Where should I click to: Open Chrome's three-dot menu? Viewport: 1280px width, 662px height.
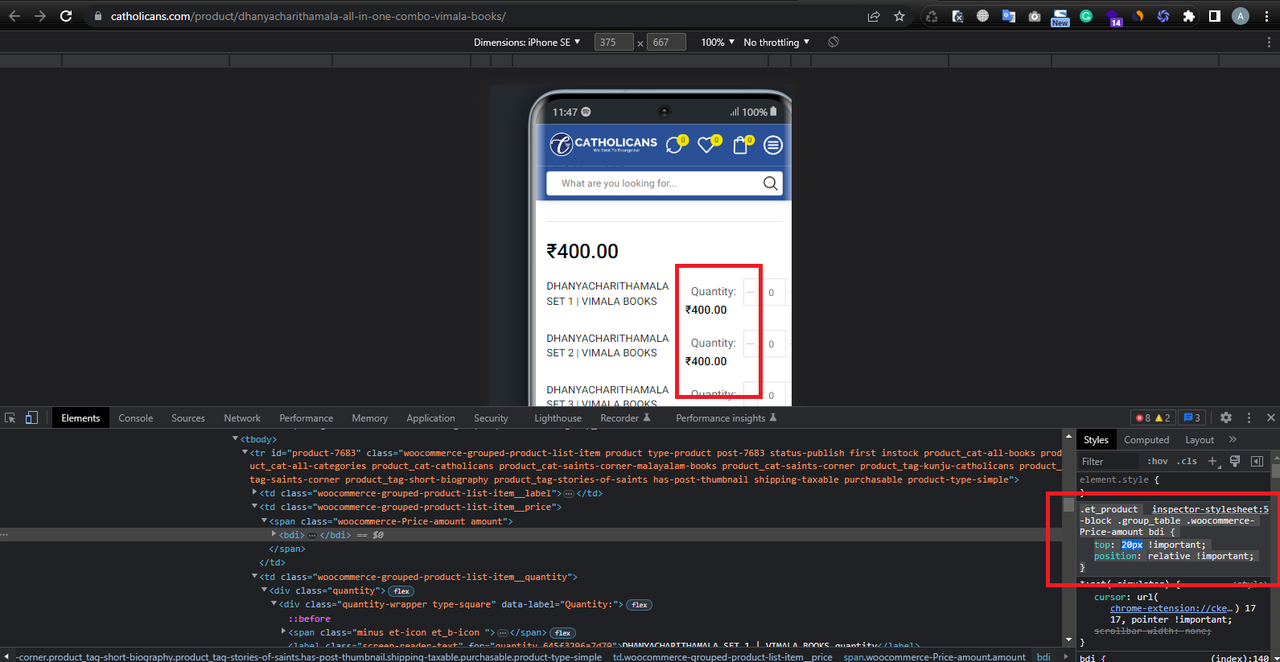click(x=1266, y=16)
